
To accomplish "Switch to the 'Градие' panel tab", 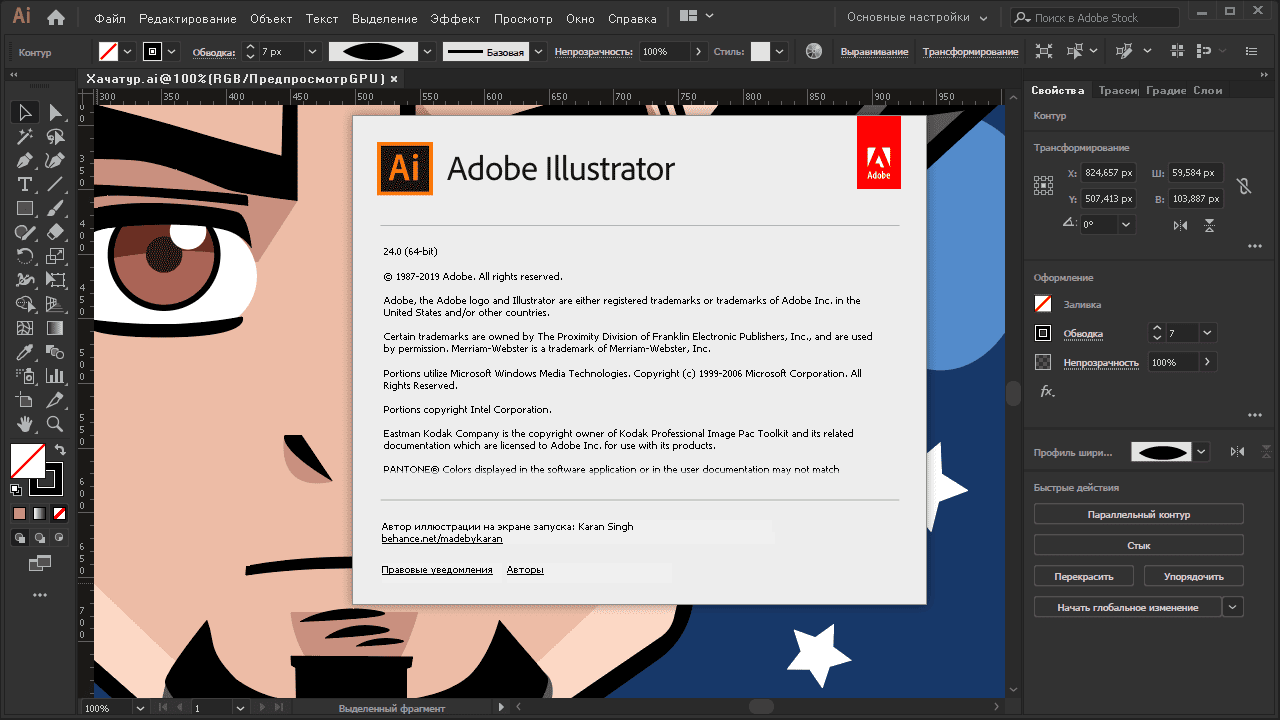I will (1166, 90).
